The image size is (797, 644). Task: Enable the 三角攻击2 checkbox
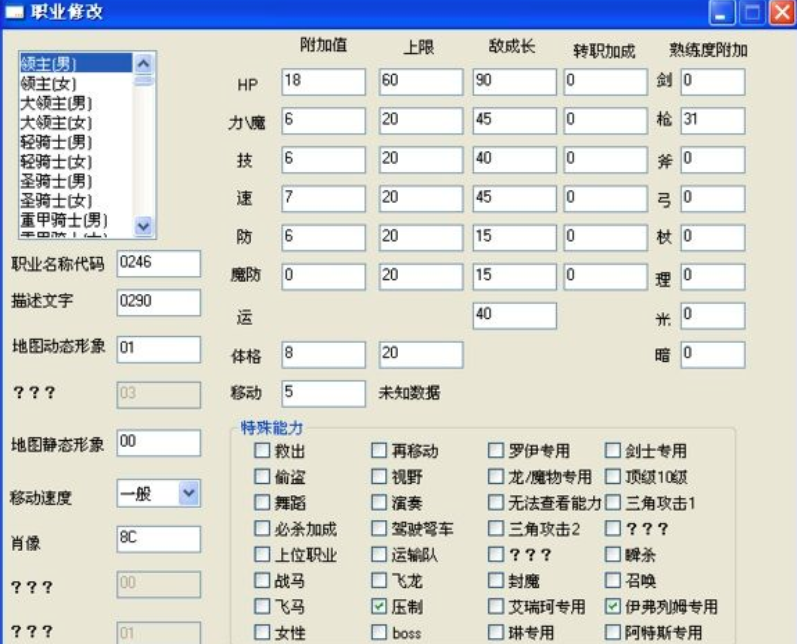click(496, 528)
